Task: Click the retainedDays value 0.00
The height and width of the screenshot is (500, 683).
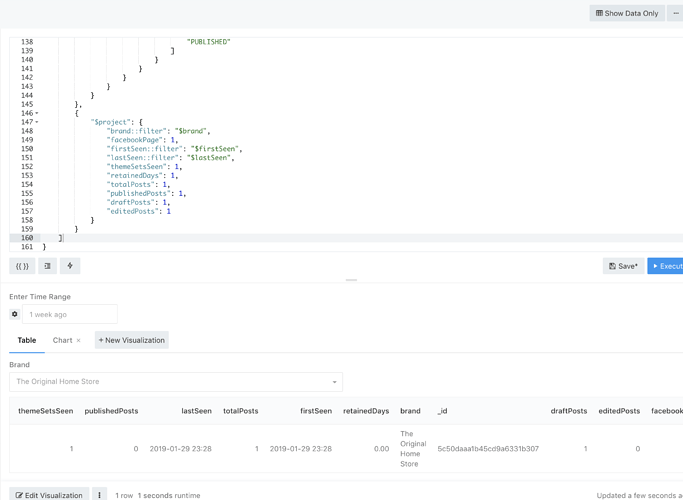Action: (x=381, y=449)
